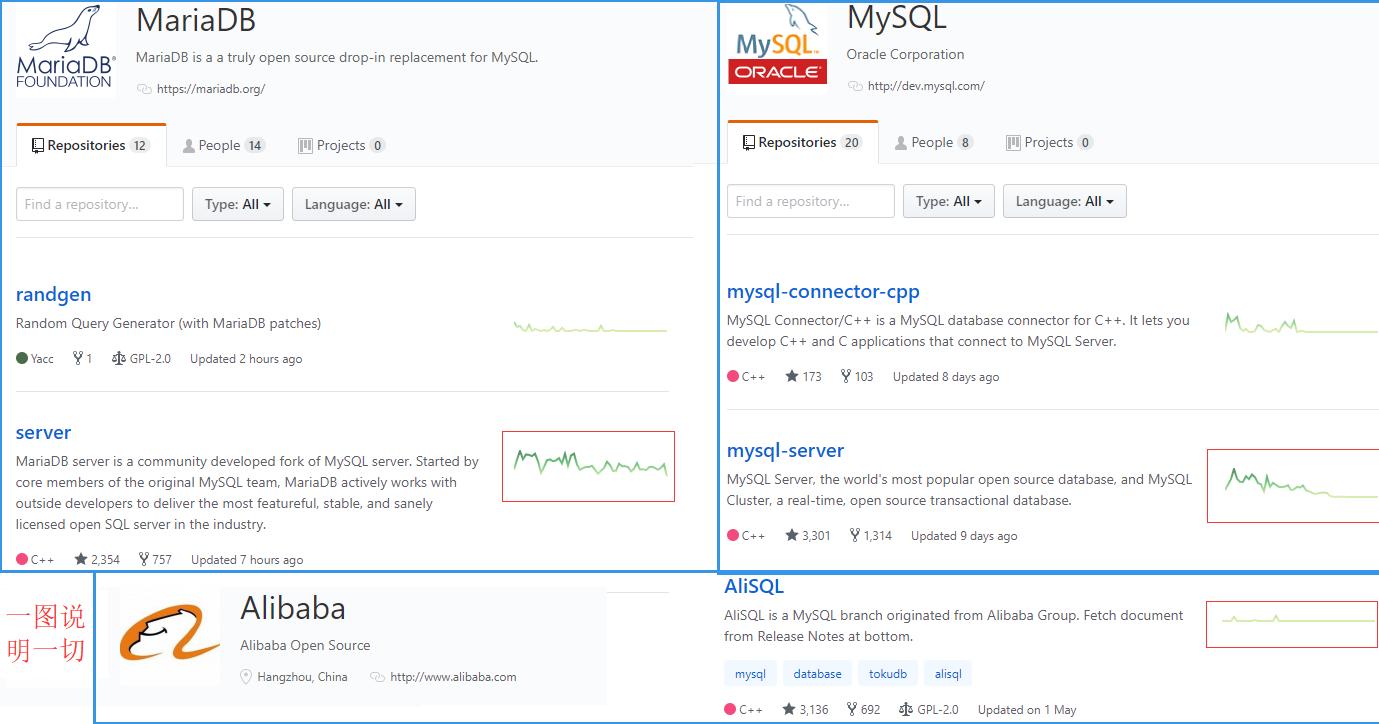
Task: Open the mysql-server repository link
Action: 785,450
